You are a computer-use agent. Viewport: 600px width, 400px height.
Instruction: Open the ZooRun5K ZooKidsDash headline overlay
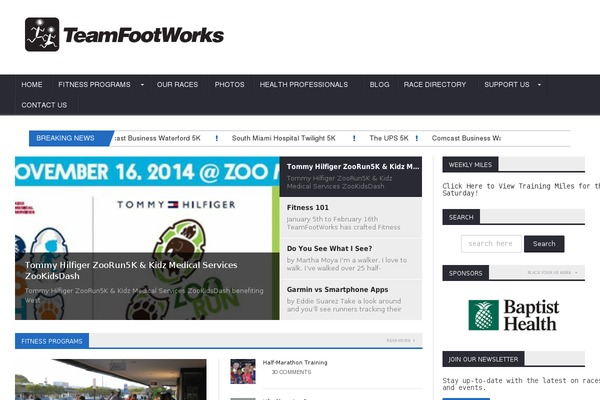(131, 270)
